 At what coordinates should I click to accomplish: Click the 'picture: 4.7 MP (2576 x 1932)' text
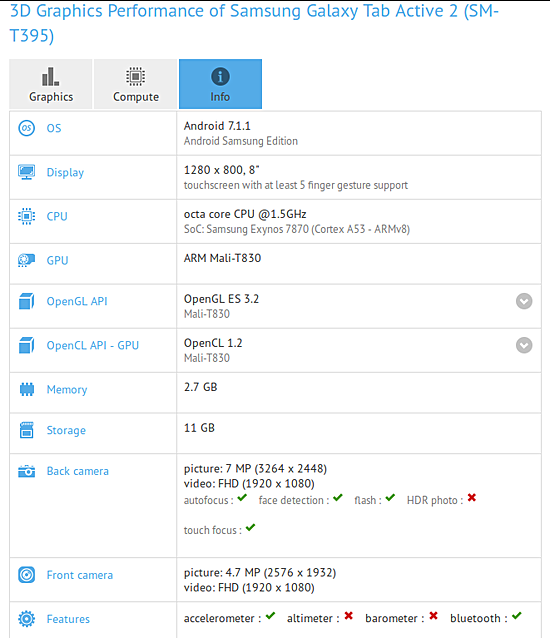click(x=260, y=573)
